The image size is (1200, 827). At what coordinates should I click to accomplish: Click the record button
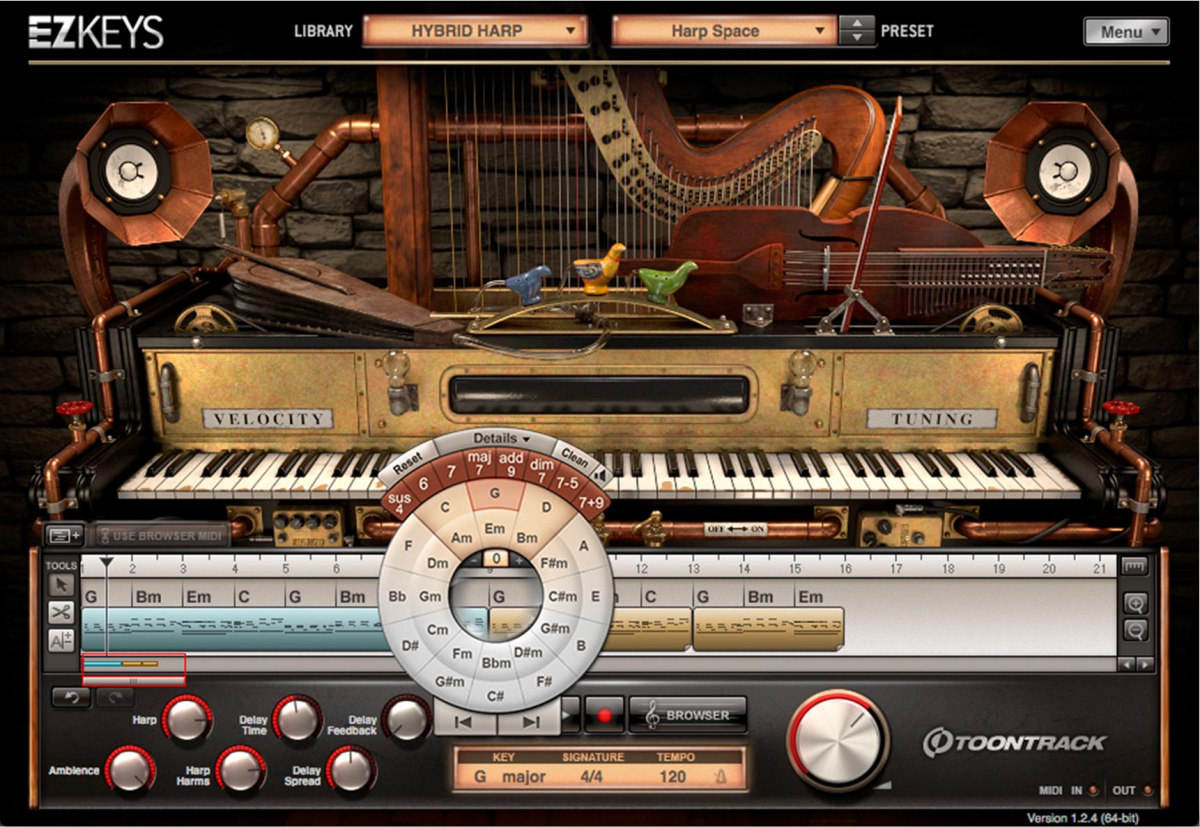pyautogui.click(x=604, y=715)
